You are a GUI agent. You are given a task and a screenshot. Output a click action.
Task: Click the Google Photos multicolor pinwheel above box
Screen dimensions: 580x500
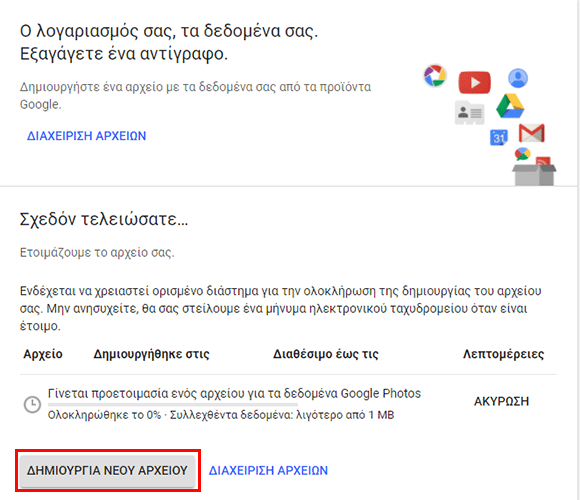coord(522,153)
